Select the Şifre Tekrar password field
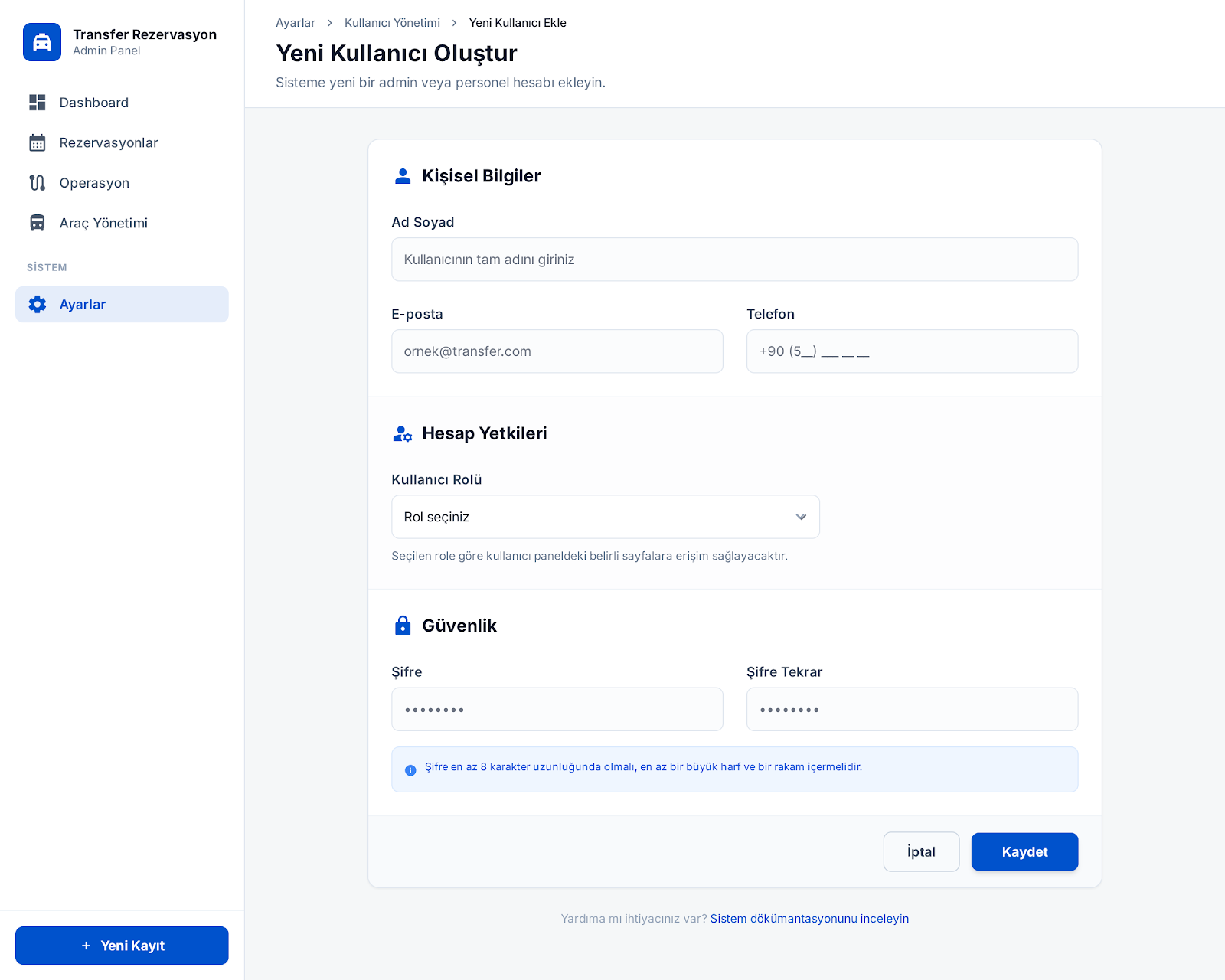 (912, 709)
